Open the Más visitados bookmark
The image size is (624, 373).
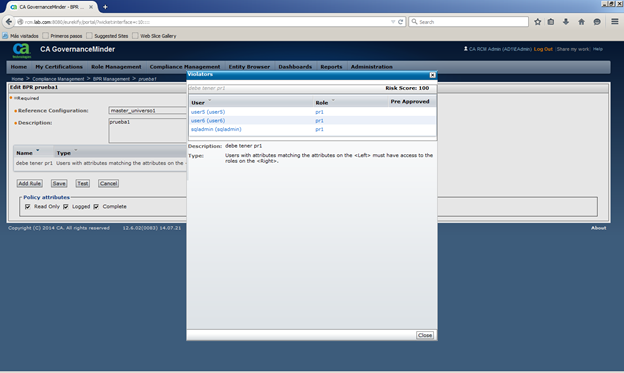21,36
